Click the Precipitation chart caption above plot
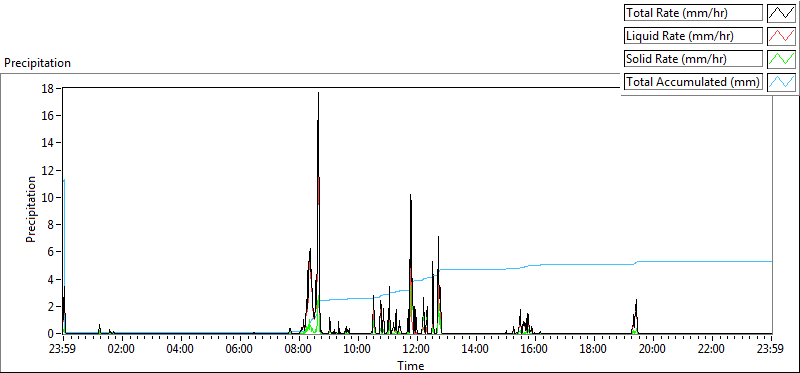 pos(37,63)
